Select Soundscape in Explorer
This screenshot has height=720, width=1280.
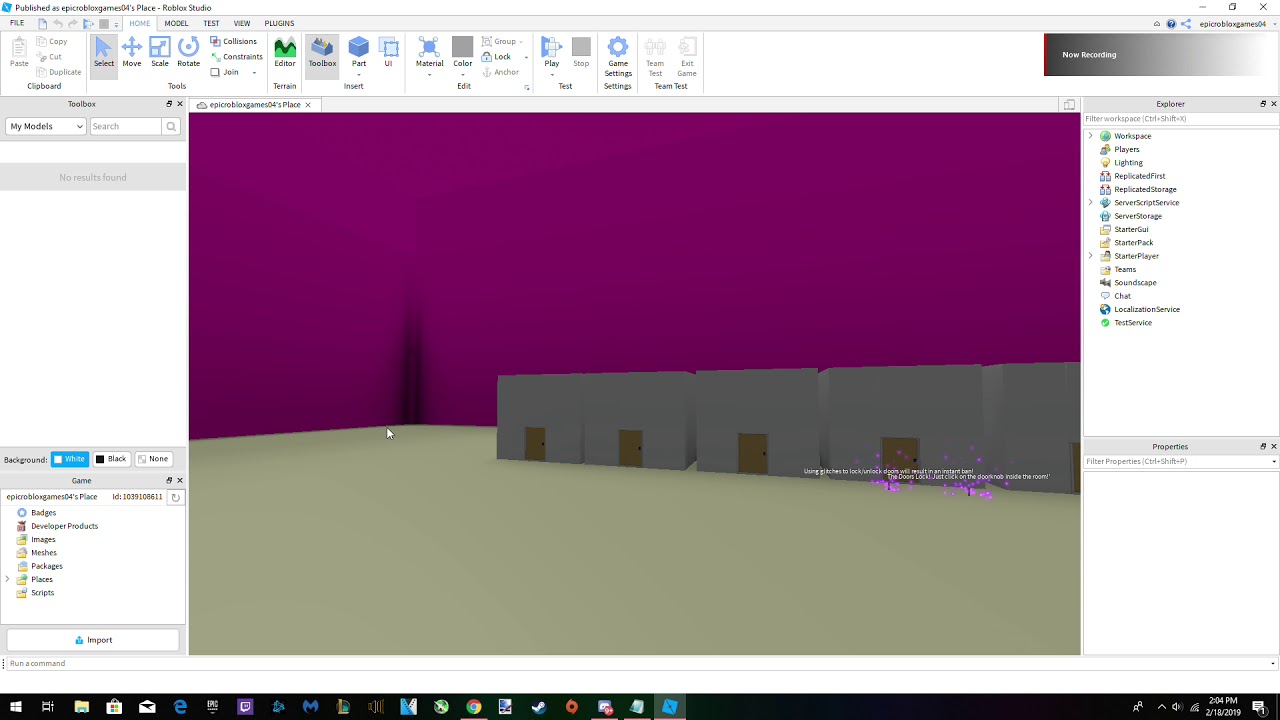click(1135, 282)
